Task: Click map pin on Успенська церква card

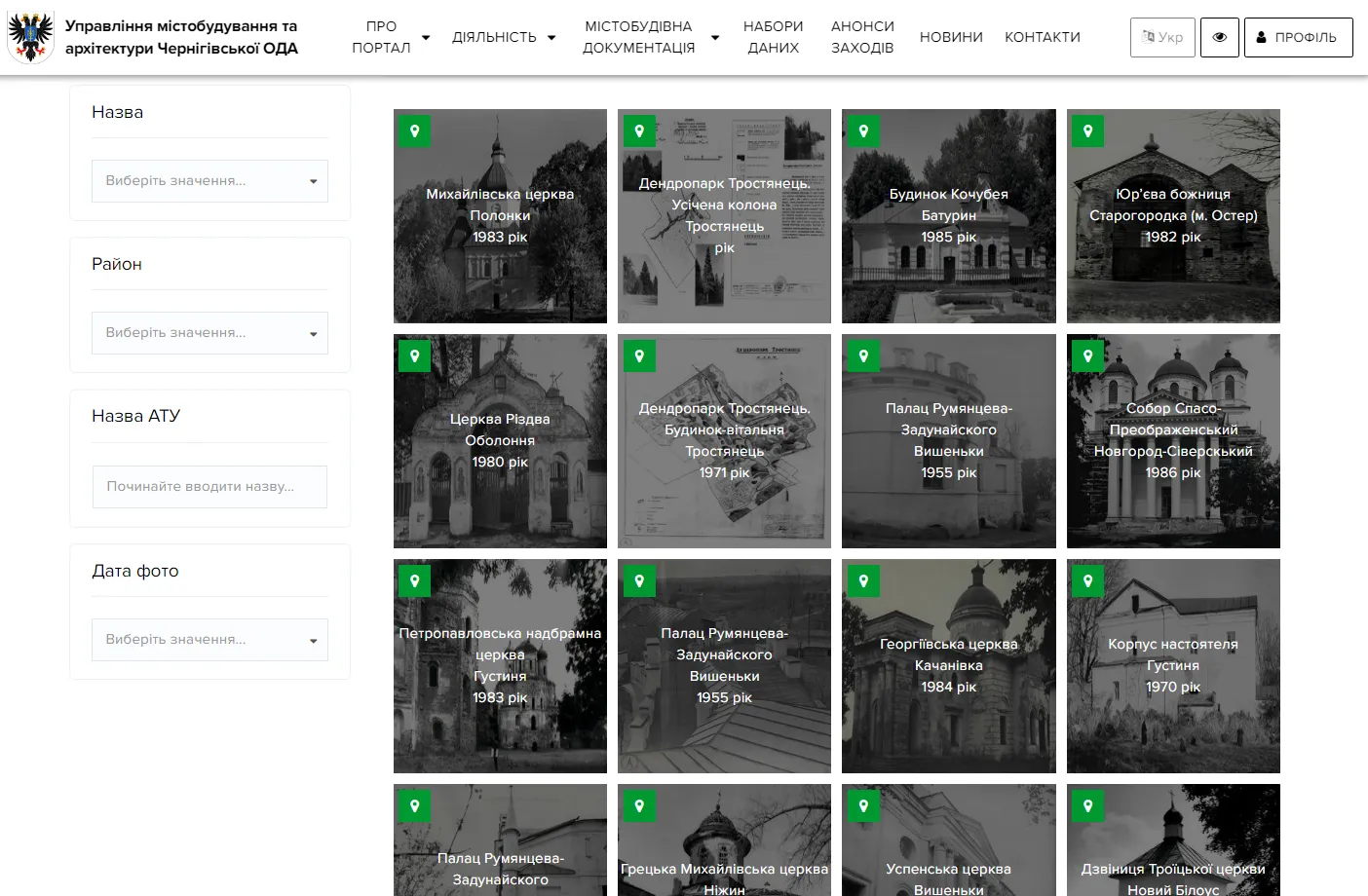Action: tap(863, 806)
